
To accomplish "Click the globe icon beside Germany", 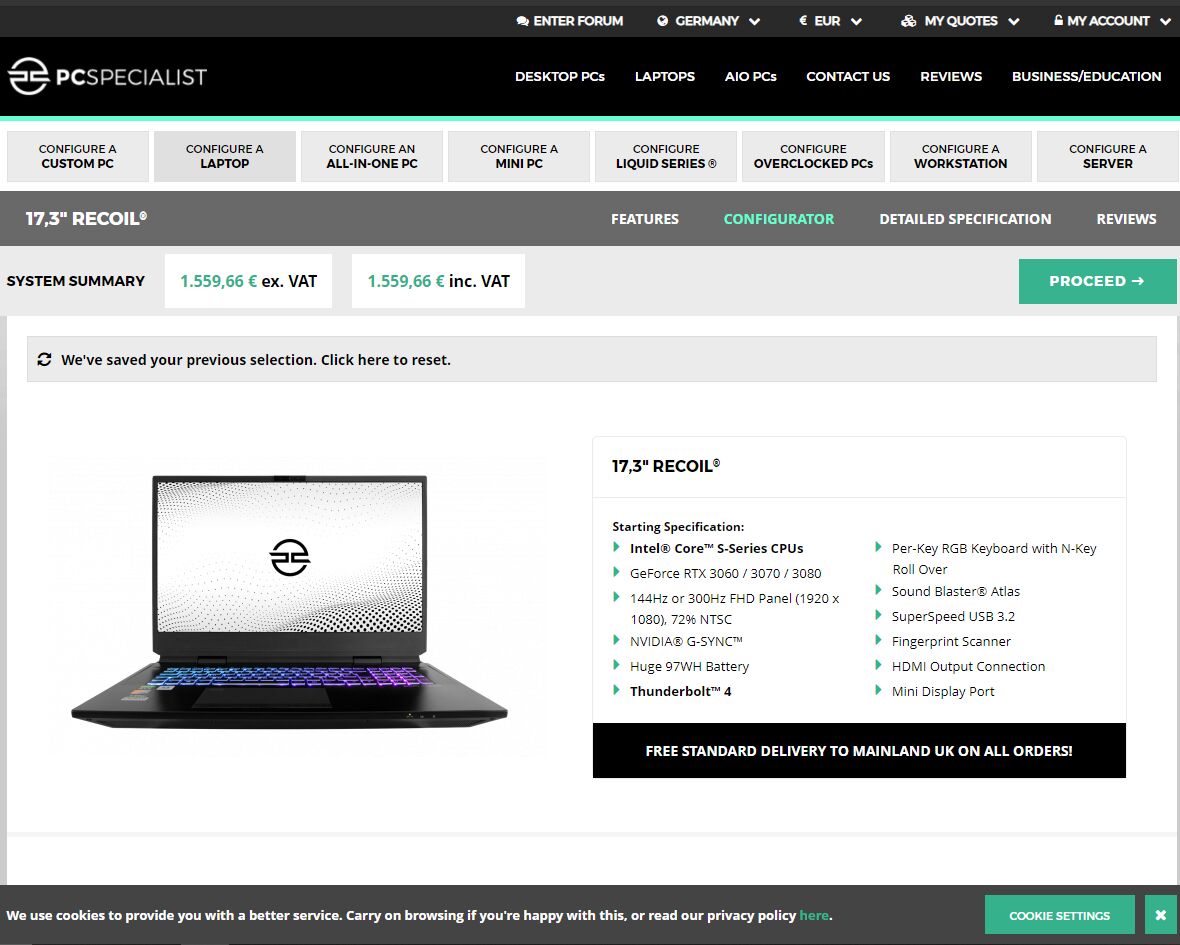I will [x=662, y=21].
